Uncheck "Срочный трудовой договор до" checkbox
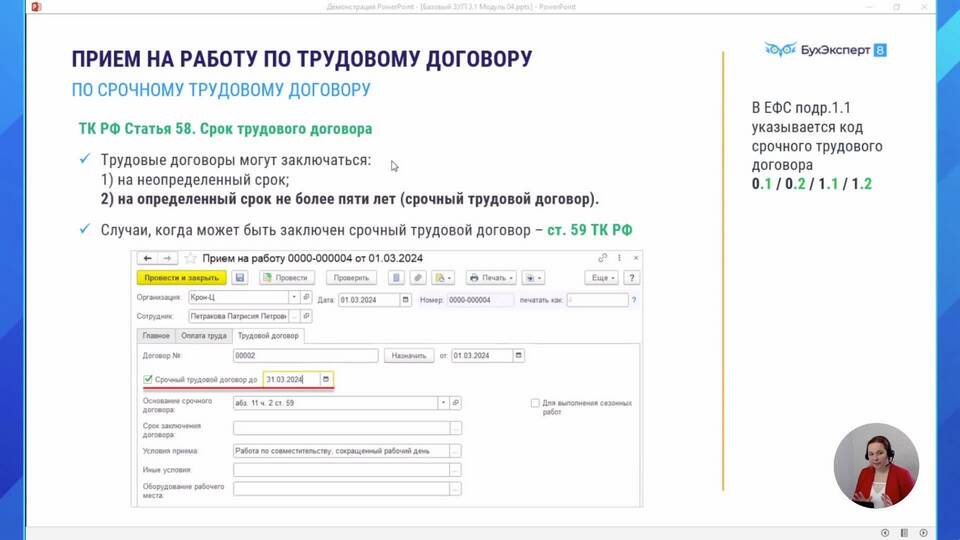The image size is (960, 540). pyautogui.click(x=148, y=380)
